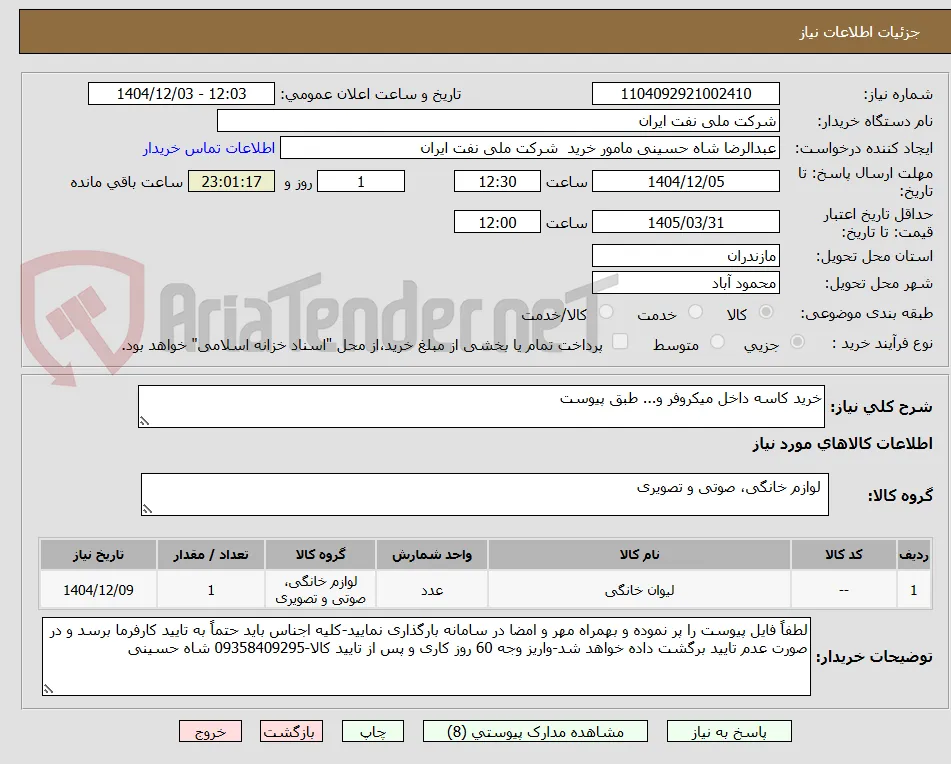The height and width of the screenshot is (764, 951).
Task: Click the واحد شمارش column header
Action: (x=432, y=555)
